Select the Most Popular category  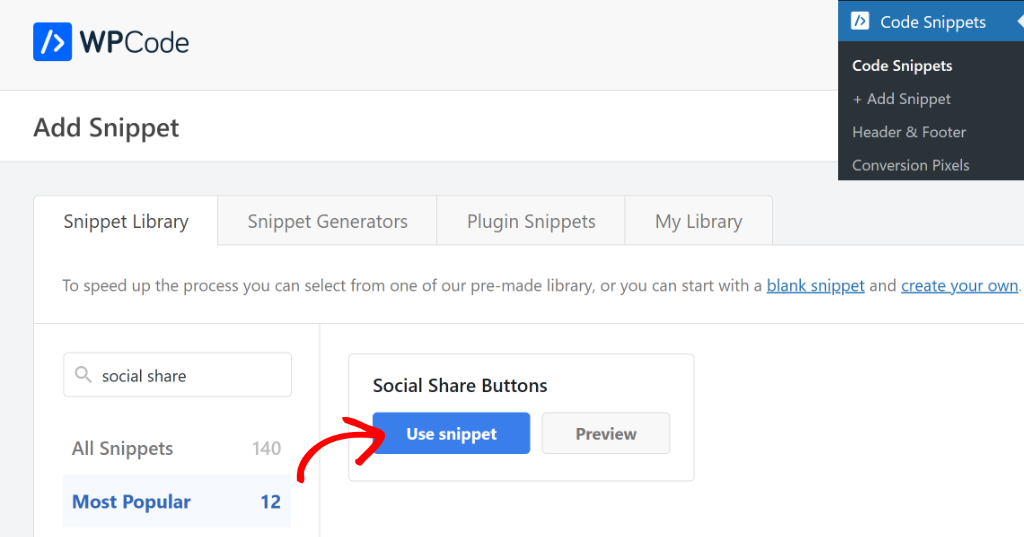click(x=176, y=502)
